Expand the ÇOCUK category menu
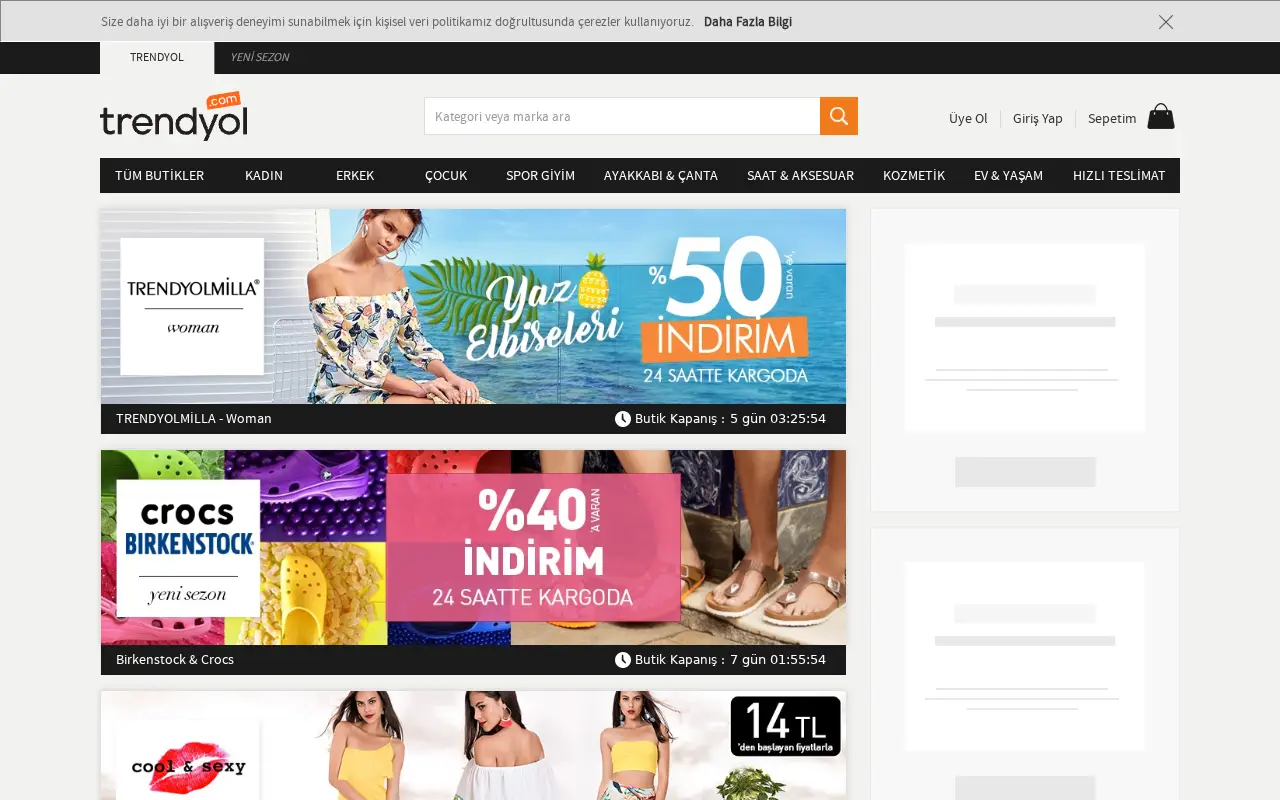The width and height of the screenshot is (1280, 800). point(446,175)
